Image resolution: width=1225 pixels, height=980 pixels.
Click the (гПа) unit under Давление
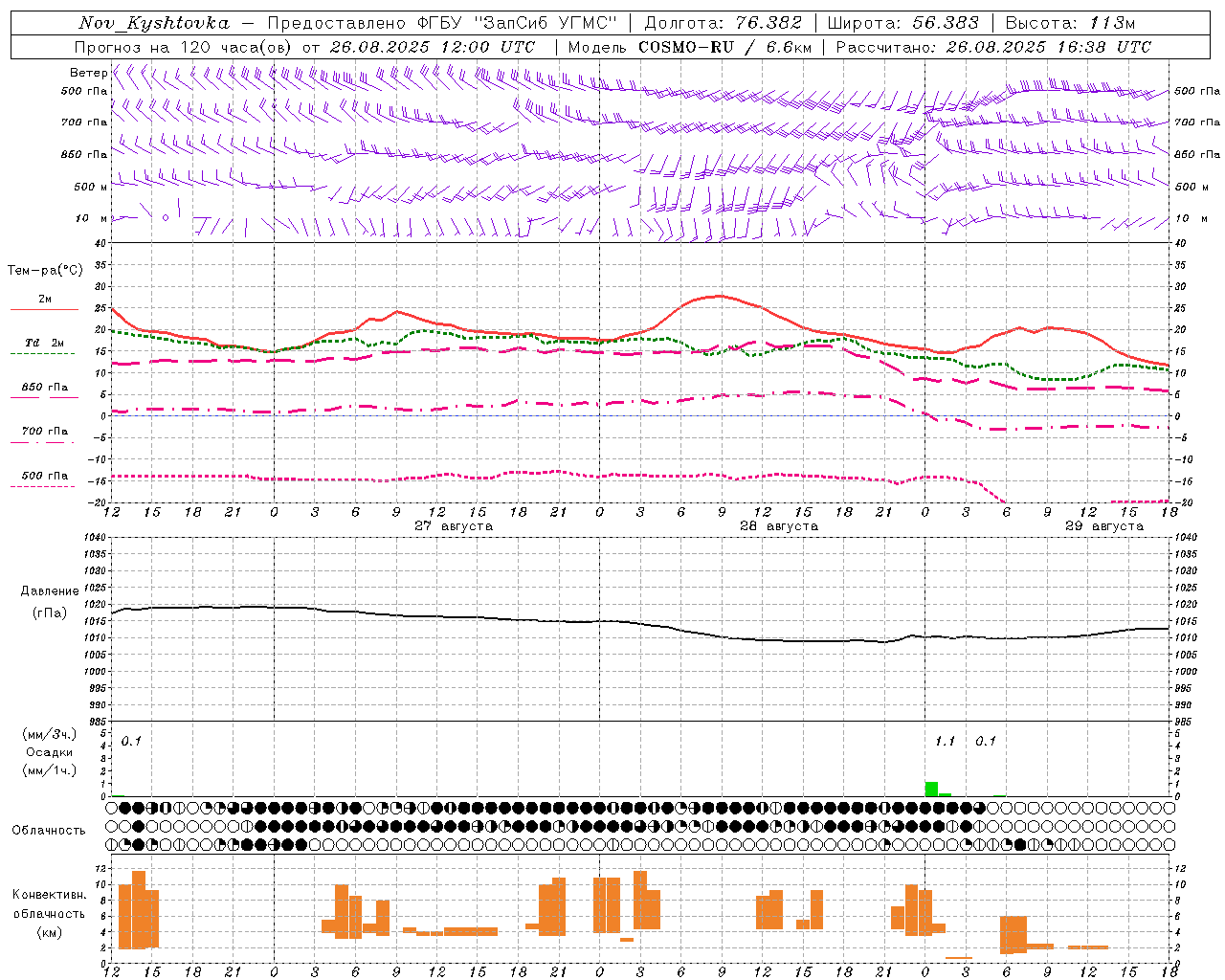pos(50,613)
